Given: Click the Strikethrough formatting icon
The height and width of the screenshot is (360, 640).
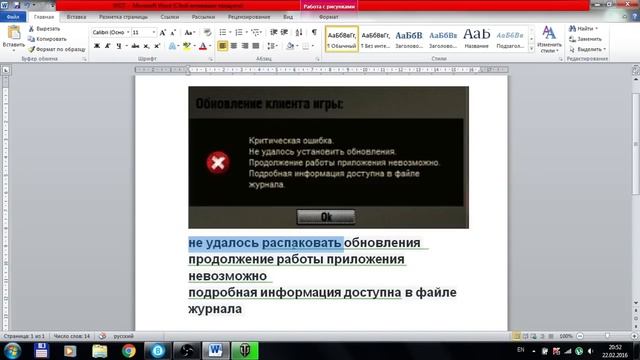Looking at the screenshot, I should point(135,46).
